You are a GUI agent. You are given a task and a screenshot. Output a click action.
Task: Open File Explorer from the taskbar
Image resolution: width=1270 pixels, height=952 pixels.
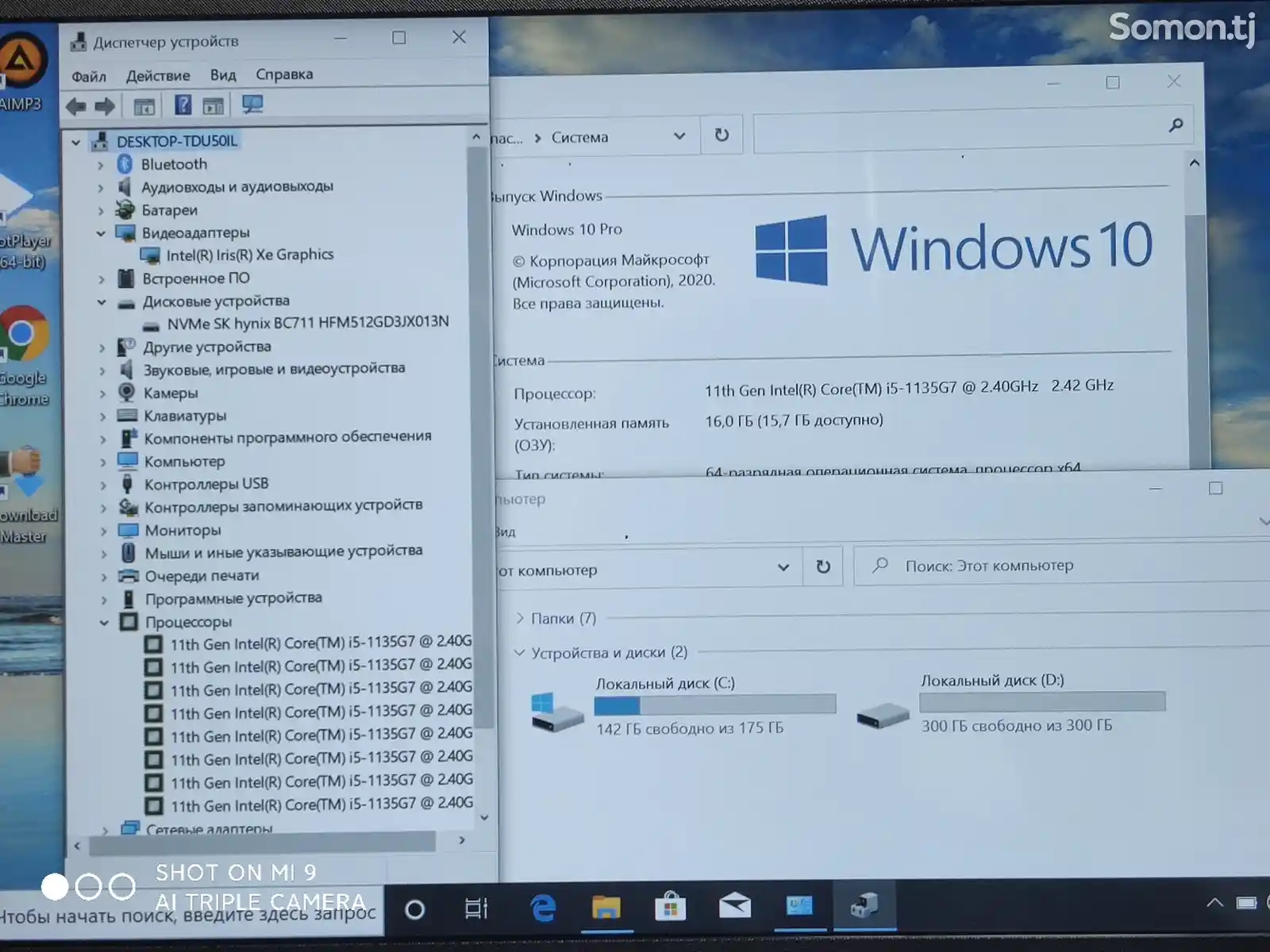point(606,907)
